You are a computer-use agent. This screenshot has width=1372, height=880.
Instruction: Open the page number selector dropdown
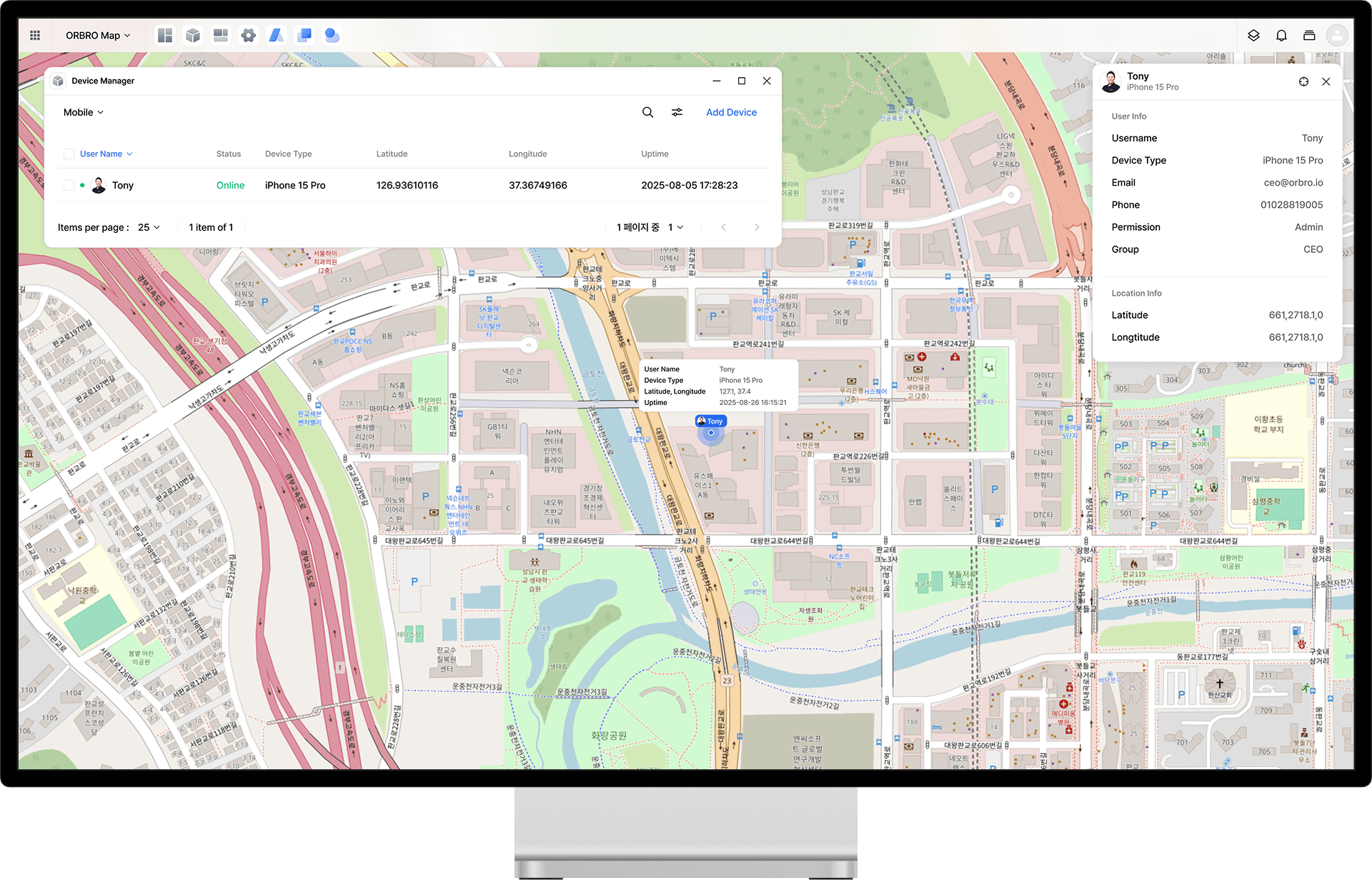pyautogui.click(x=675, y=227)
